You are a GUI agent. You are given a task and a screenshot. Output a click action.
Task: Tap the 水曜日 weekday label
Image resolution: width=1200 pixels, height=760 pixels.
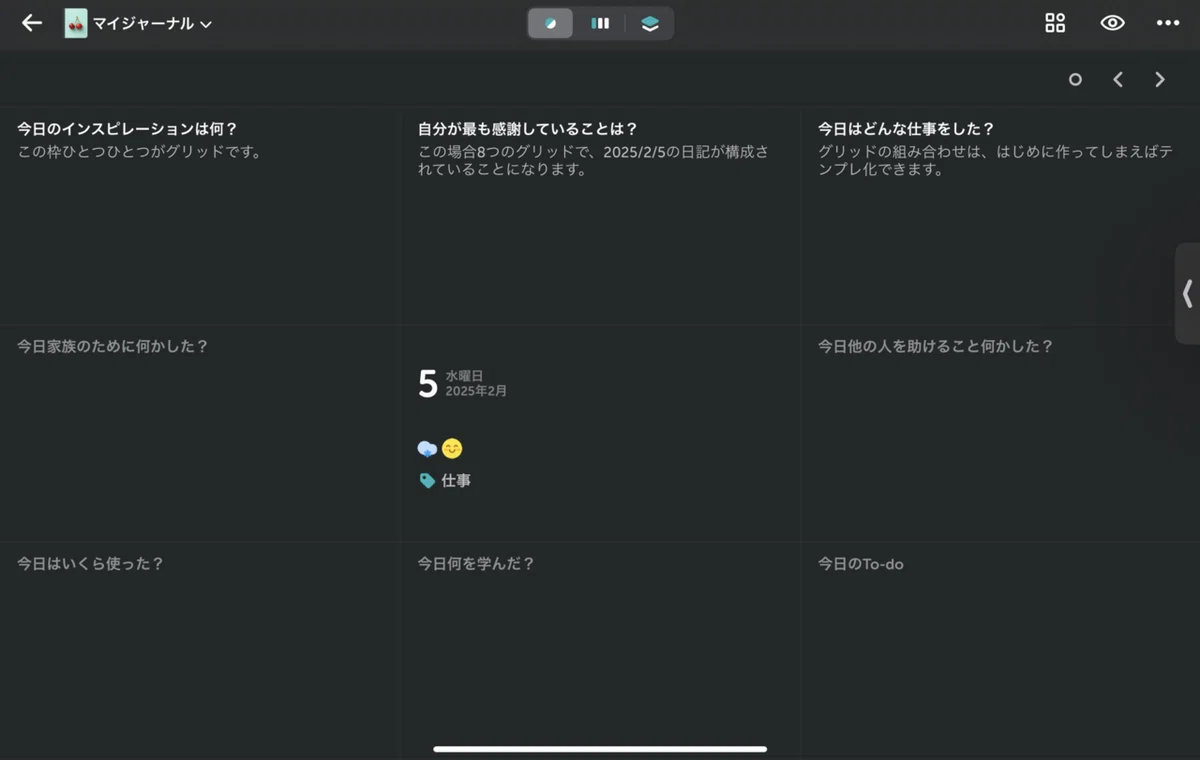[464, 376]
